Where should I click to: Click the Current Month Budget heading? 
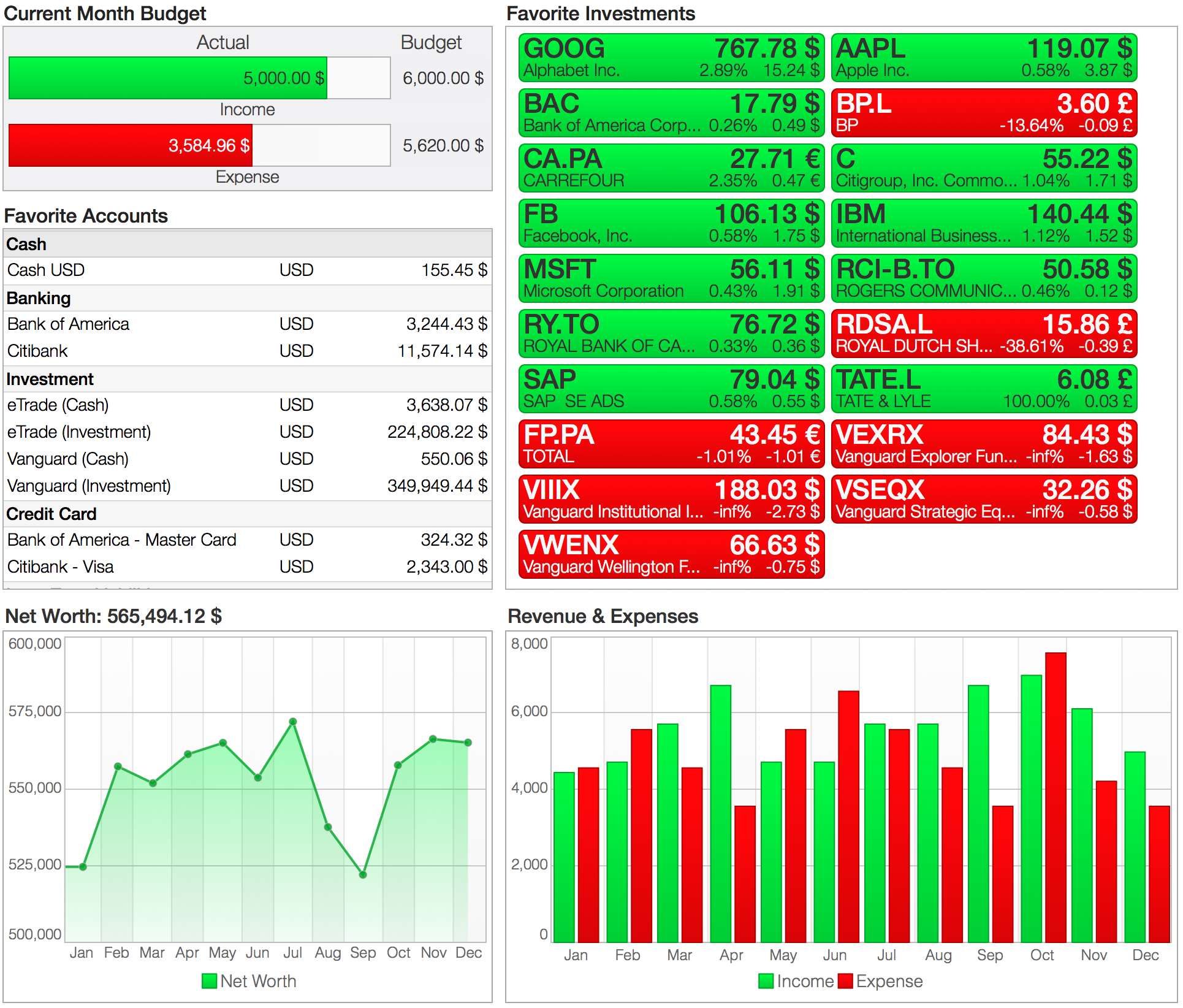tap(105, 13)
